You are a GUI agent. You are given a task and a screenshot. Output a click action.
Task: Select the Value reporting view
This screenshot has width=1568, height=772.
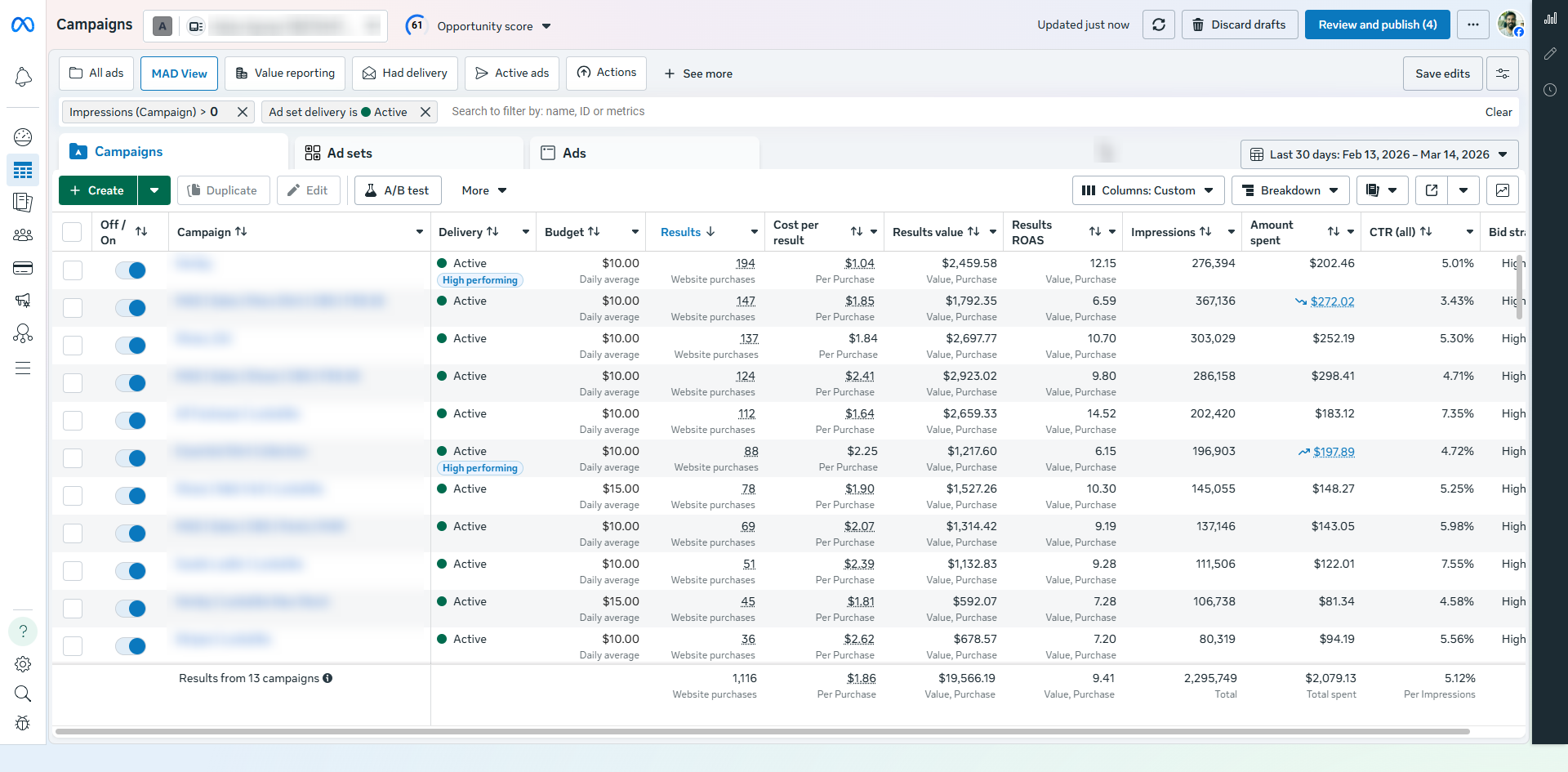[285, 74]
